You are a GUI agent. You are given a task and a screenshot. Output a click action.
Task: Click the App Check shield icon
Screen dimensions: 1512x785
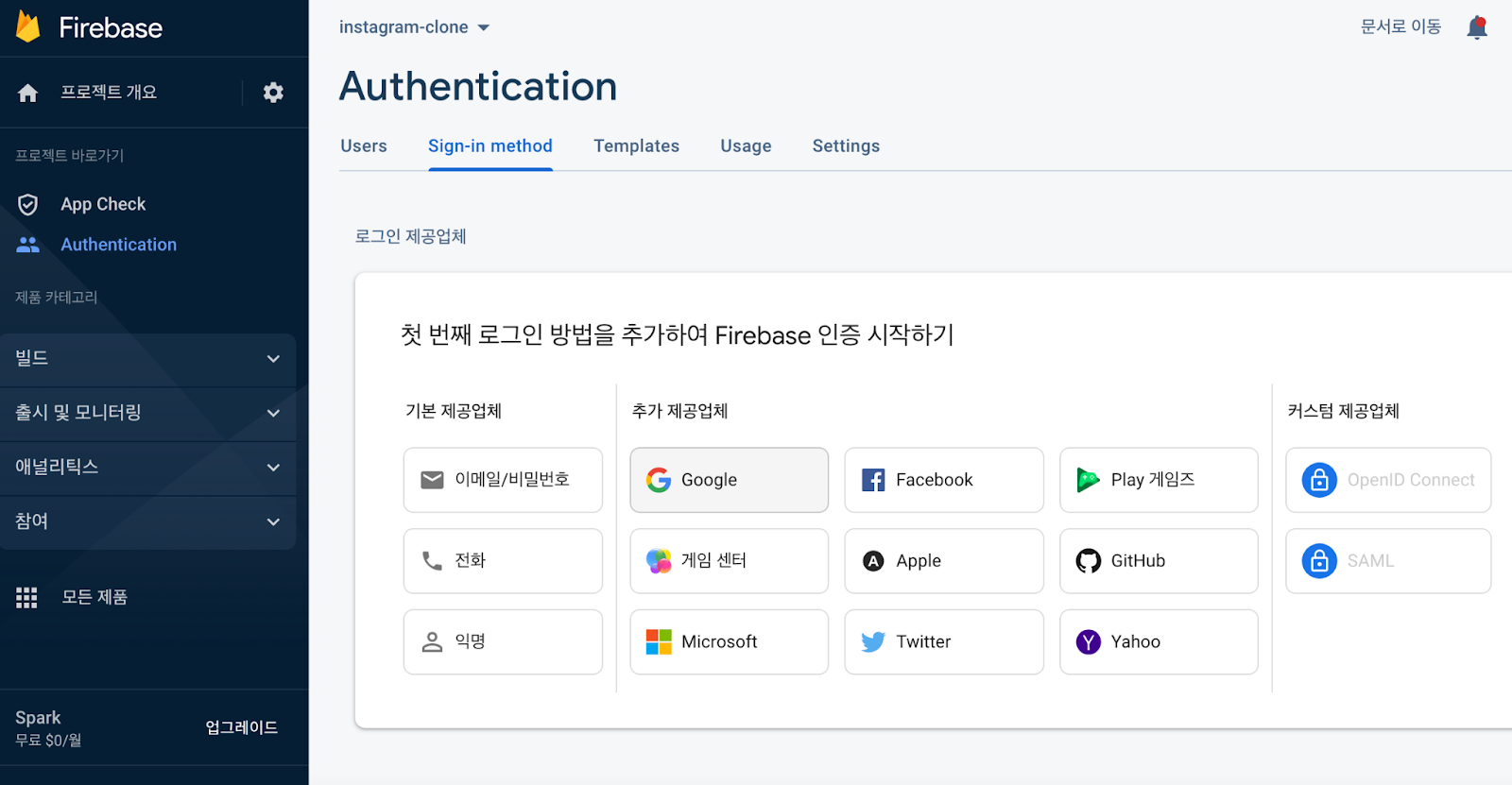pyautogui.click(x=28, y=204)
